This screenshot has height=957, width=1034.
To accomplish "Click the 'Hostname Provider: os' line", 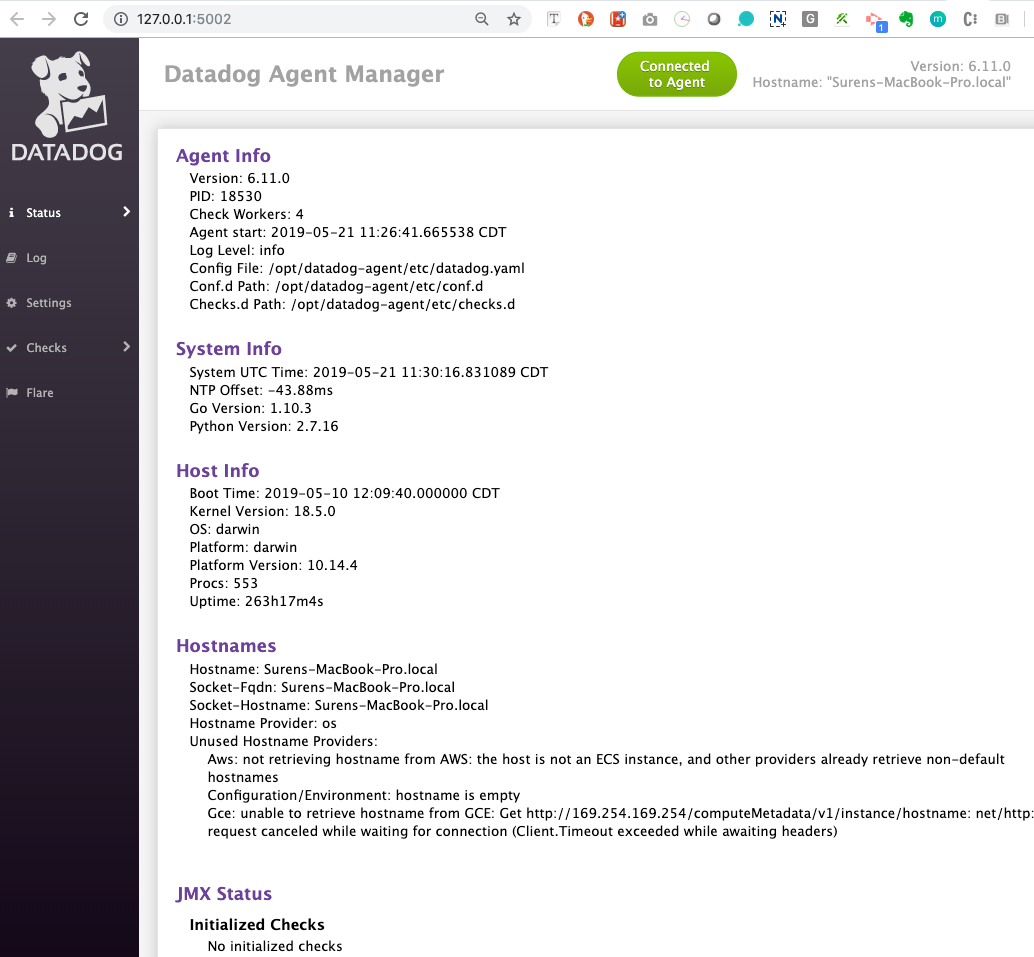I will (x=263, y=724).
